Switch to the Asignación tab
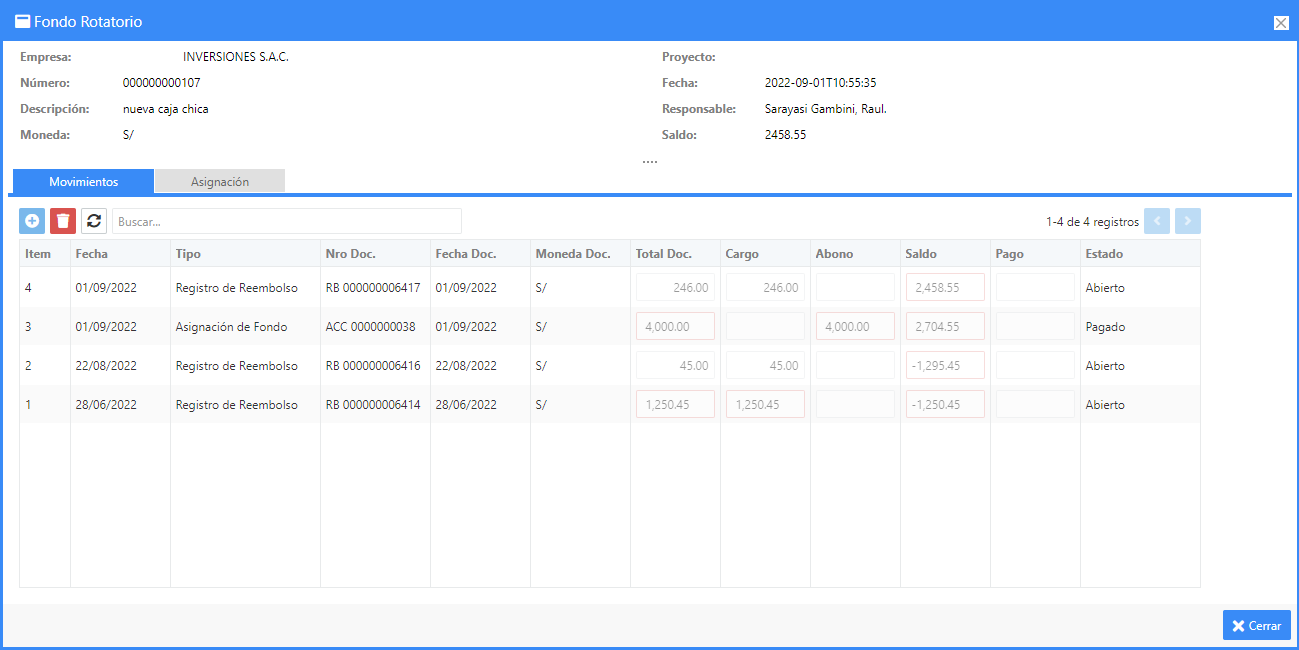This screenshot has height=650, width=1299. (x=220, y=182)
